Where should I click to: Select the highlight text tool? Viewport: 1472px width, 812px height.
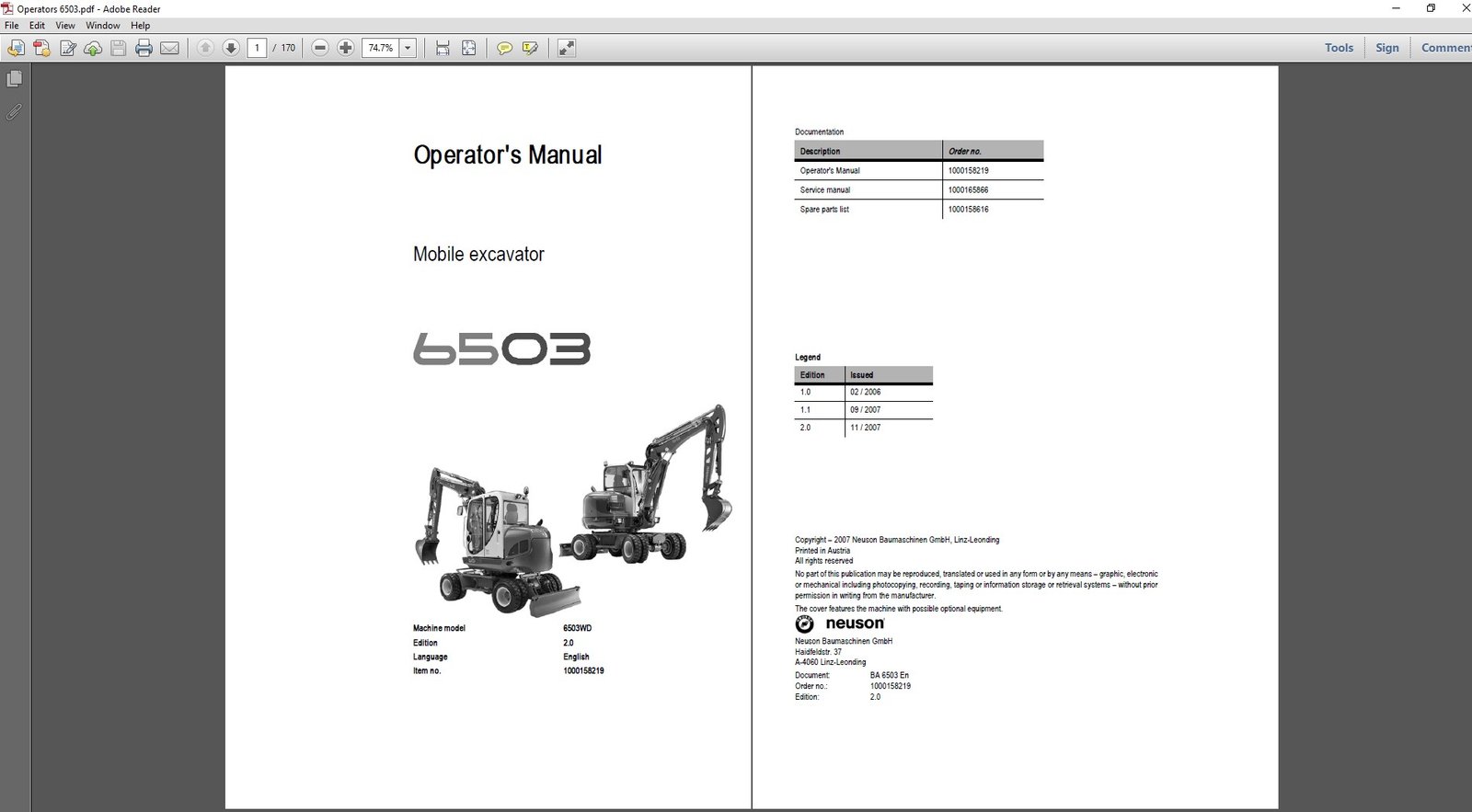530,48
